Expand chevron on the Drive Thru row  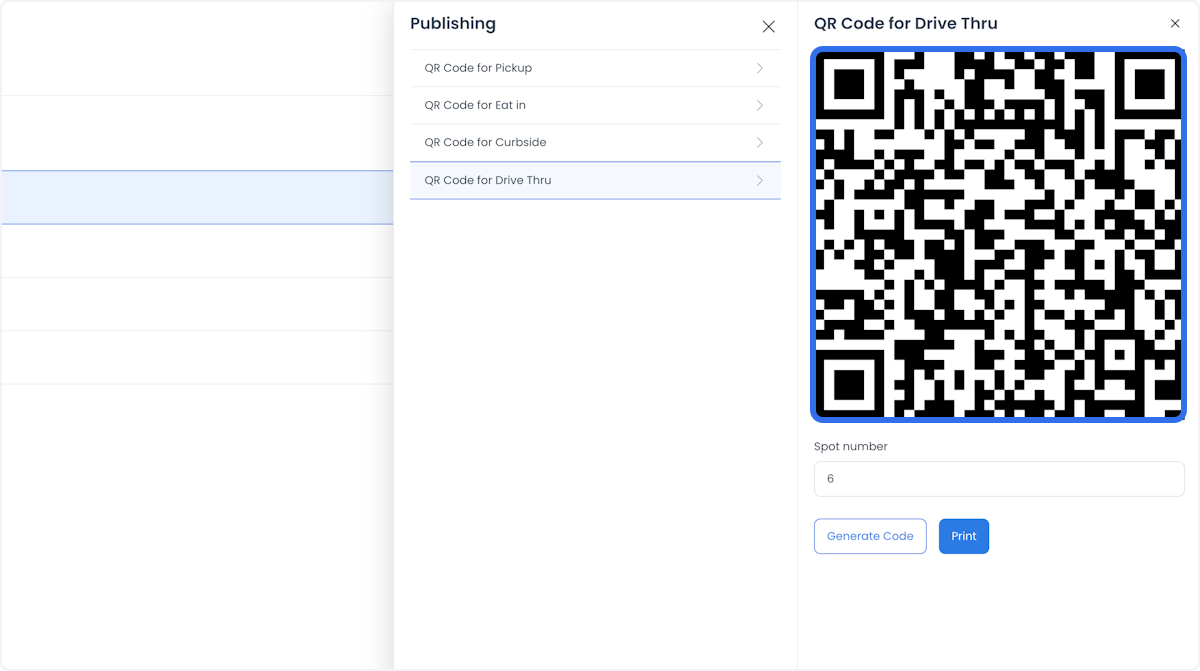click(760, 181)
